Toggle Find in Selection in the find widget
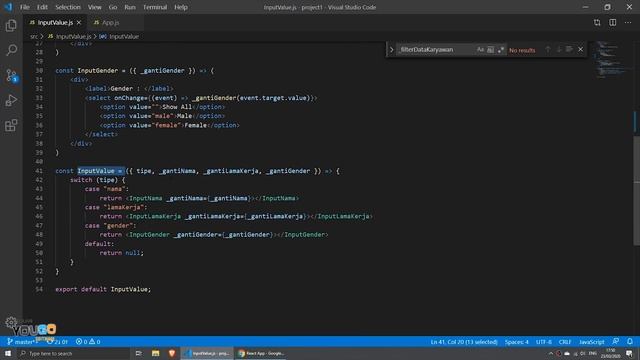This screenshot has height=360, width=640. (x=569, y=49)
